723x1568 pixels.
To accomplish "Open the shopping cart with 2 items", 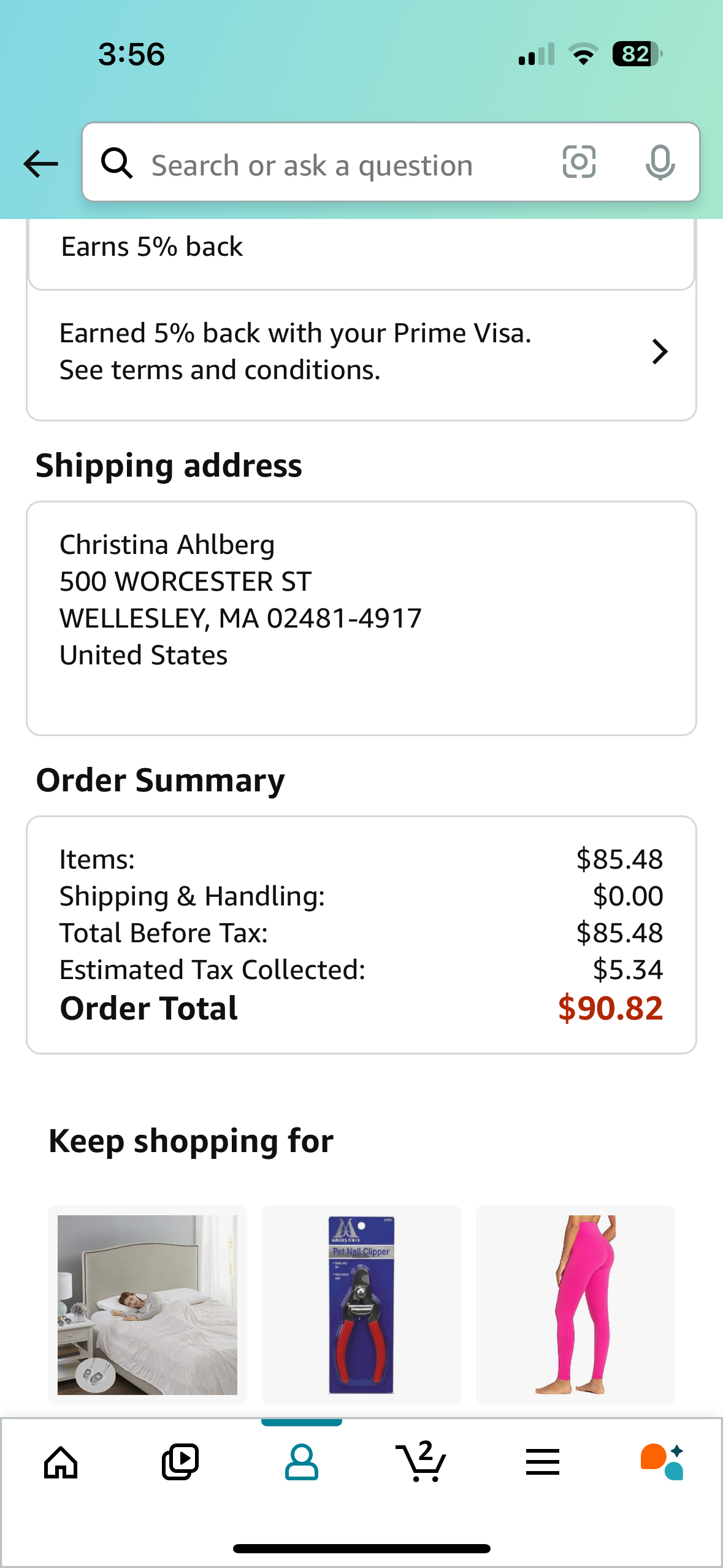I will [x=421, y=1461].
